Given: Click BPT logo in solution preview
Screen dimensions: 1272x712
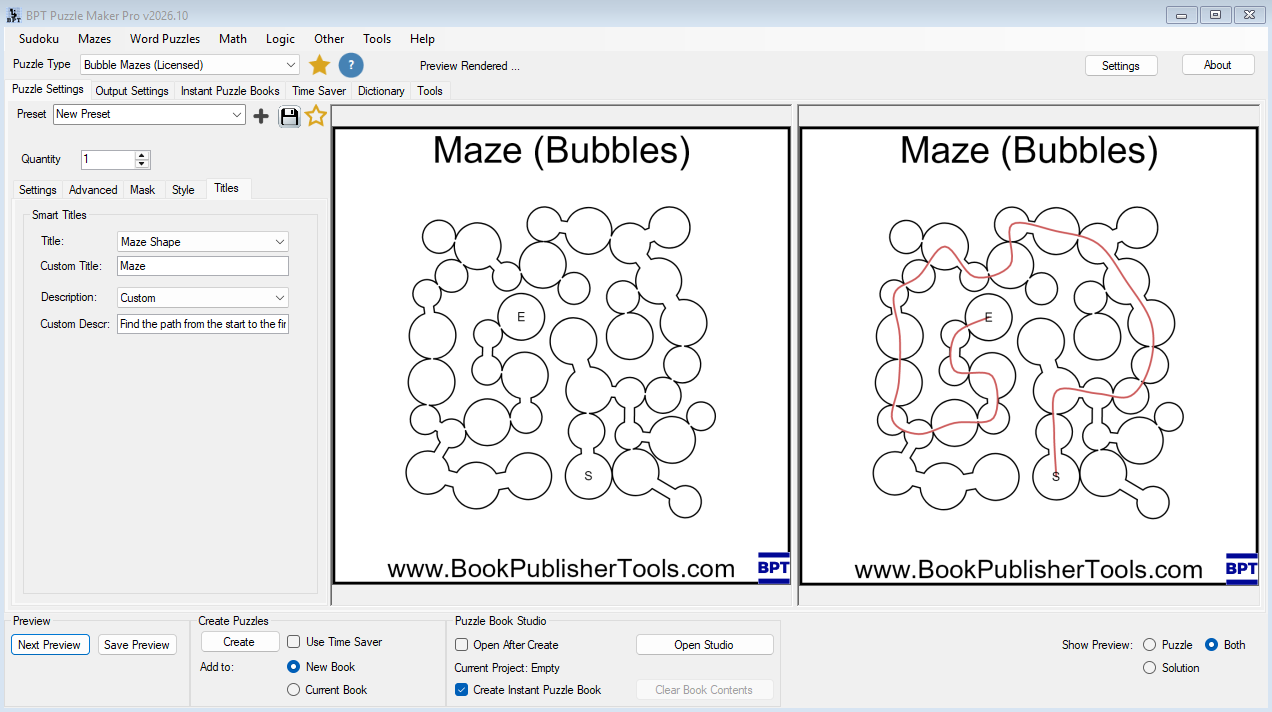Looking at the screenshot, I should [x=1241, y=568].
